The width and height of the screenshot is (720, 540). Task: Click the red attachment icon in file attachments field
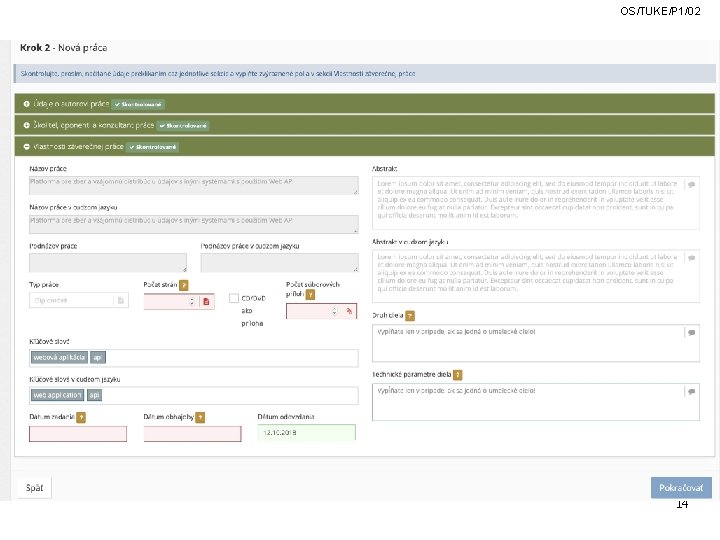[349, 311]
